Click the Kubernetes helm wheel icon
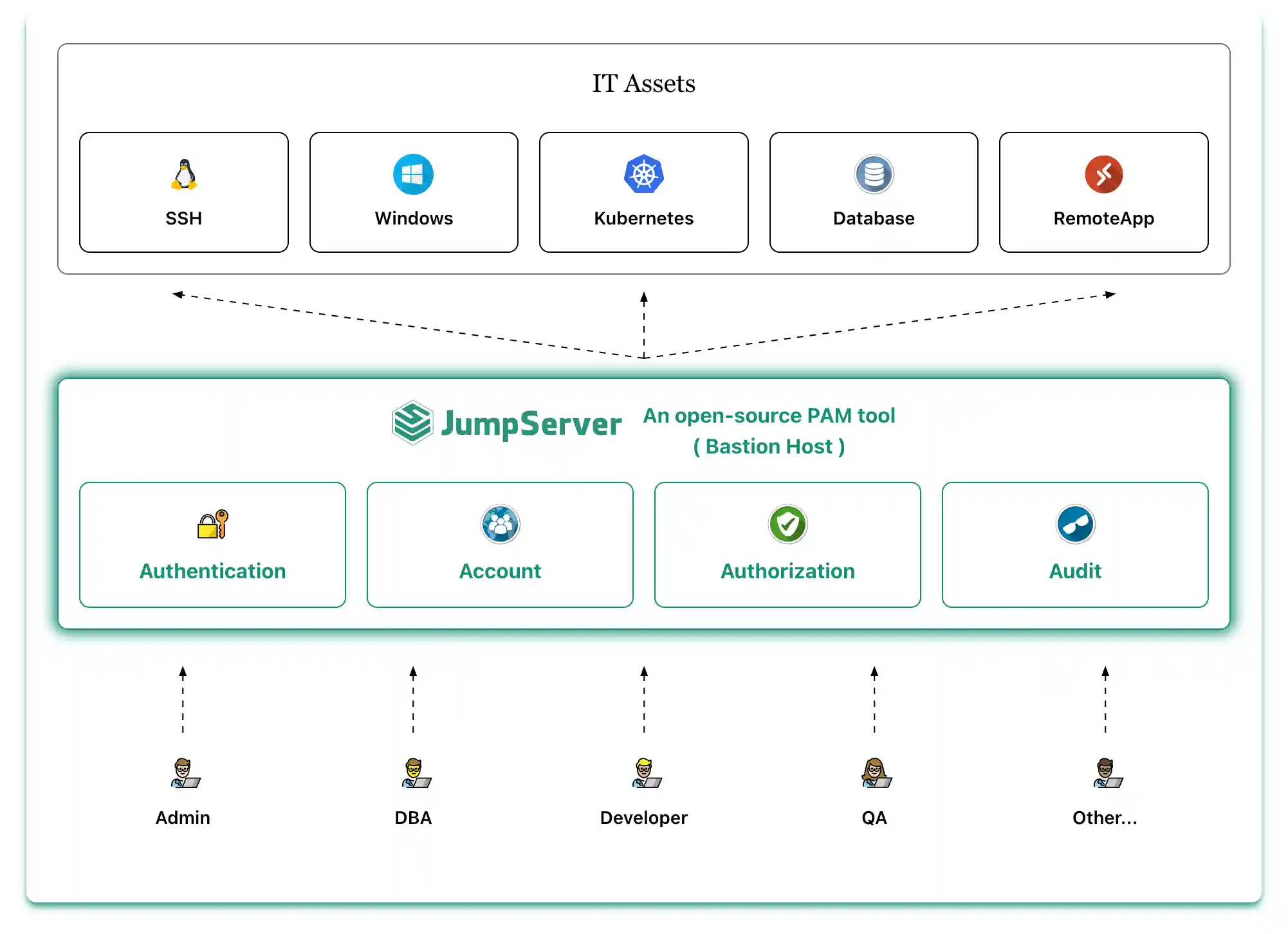Viewport: 1288px width, 934px height. click(x=643, y=174)
